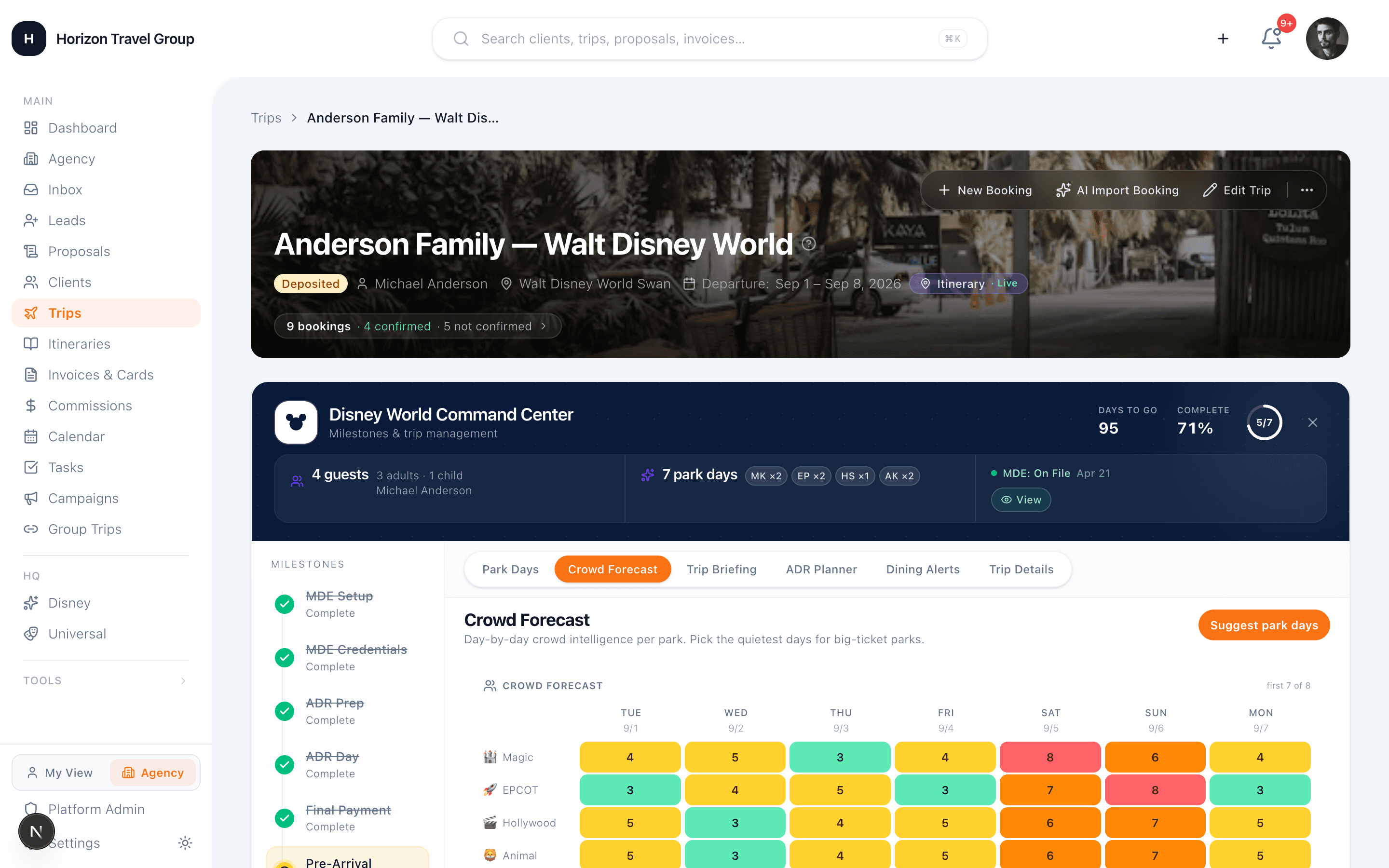Switch to My View mode
This screenshot has height=868, width=1389.
[60, 773]
